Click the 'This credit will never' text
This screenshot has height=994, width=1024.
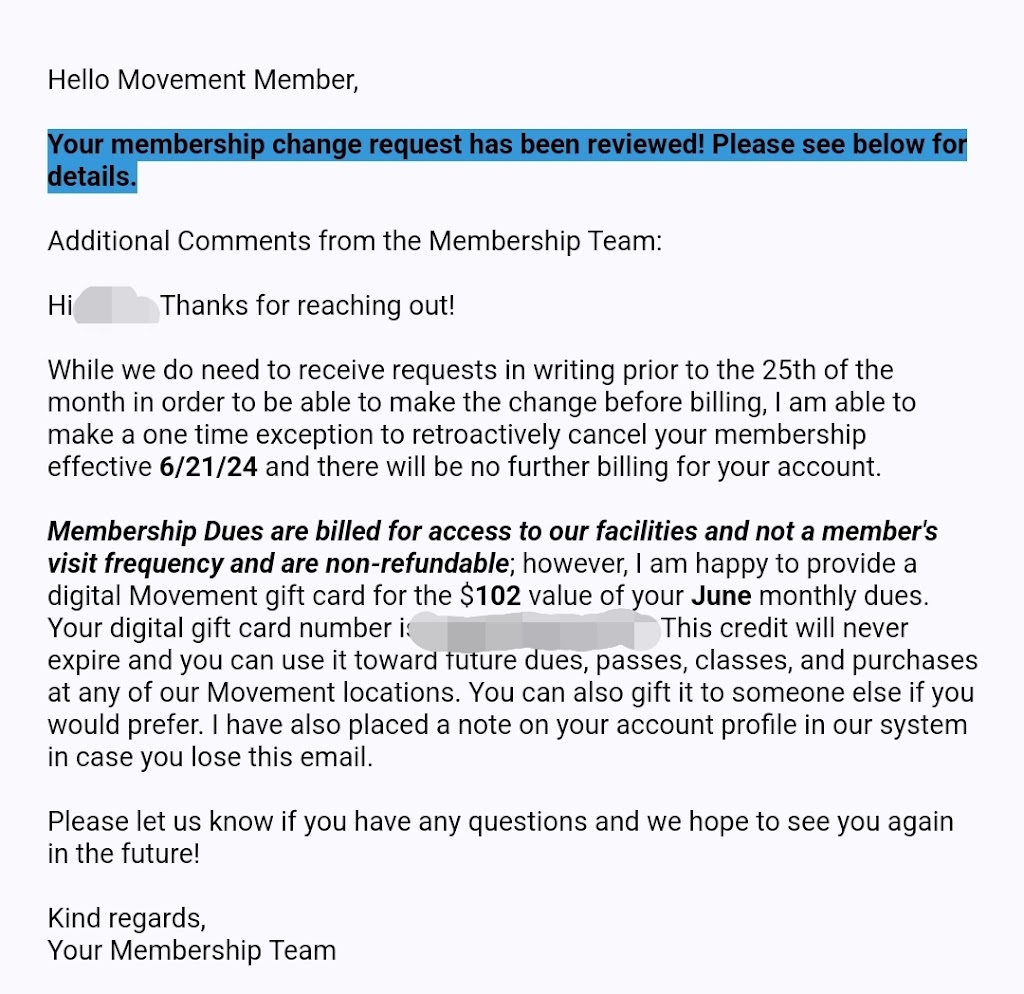[785, 629]
